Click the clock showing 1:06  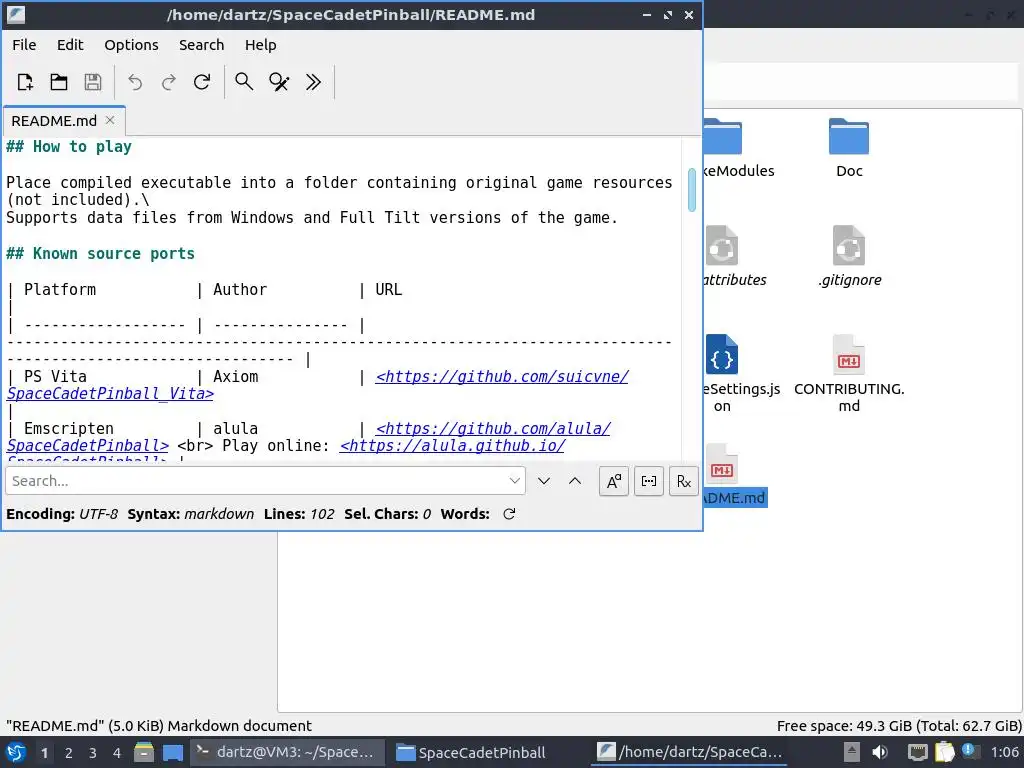tap(1004, 752)
